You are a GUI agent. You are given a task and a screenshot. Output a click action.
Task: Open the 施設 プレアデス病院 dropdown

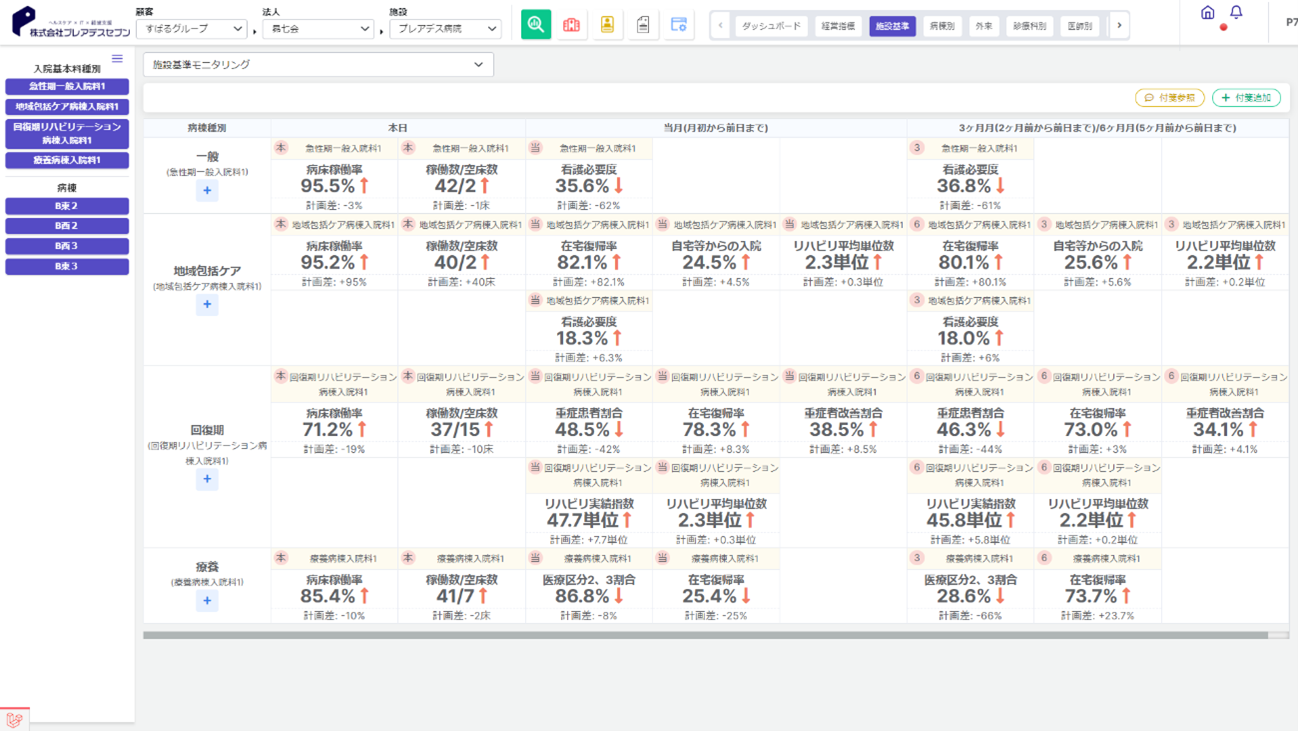click(445, 29)
